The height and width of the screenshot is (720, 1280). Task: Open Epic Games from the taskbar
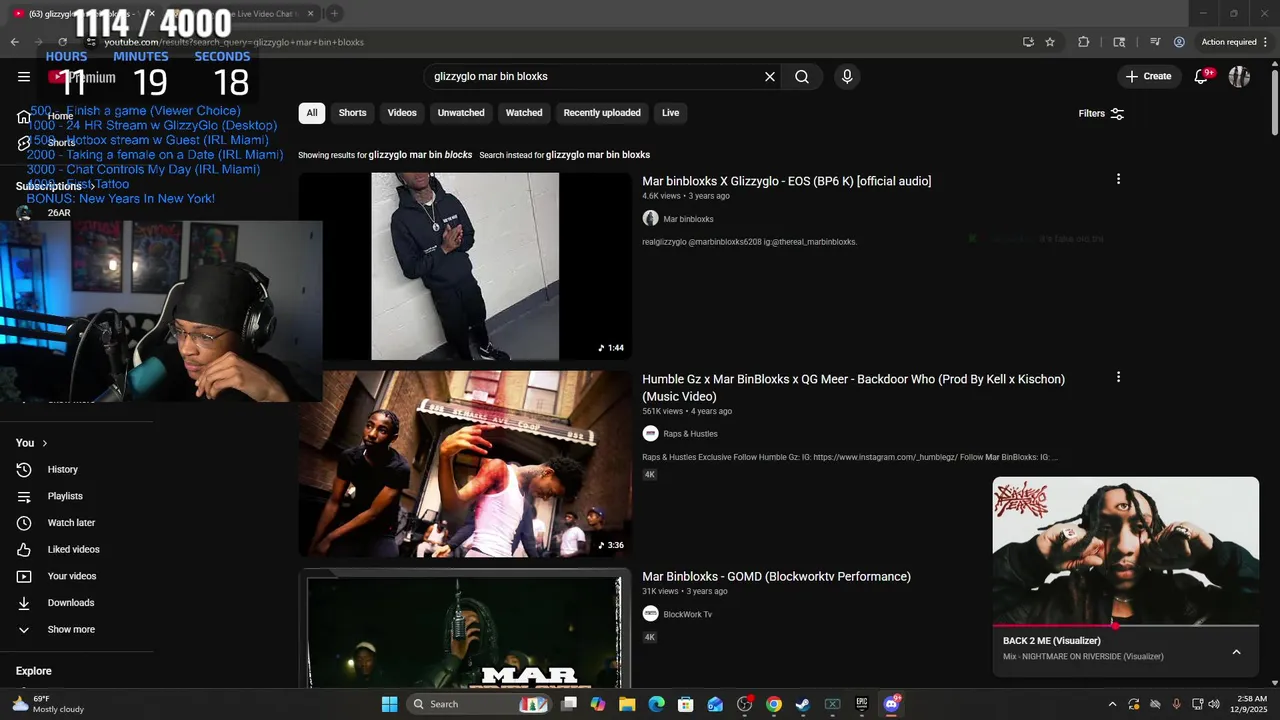tap(861, 704)
